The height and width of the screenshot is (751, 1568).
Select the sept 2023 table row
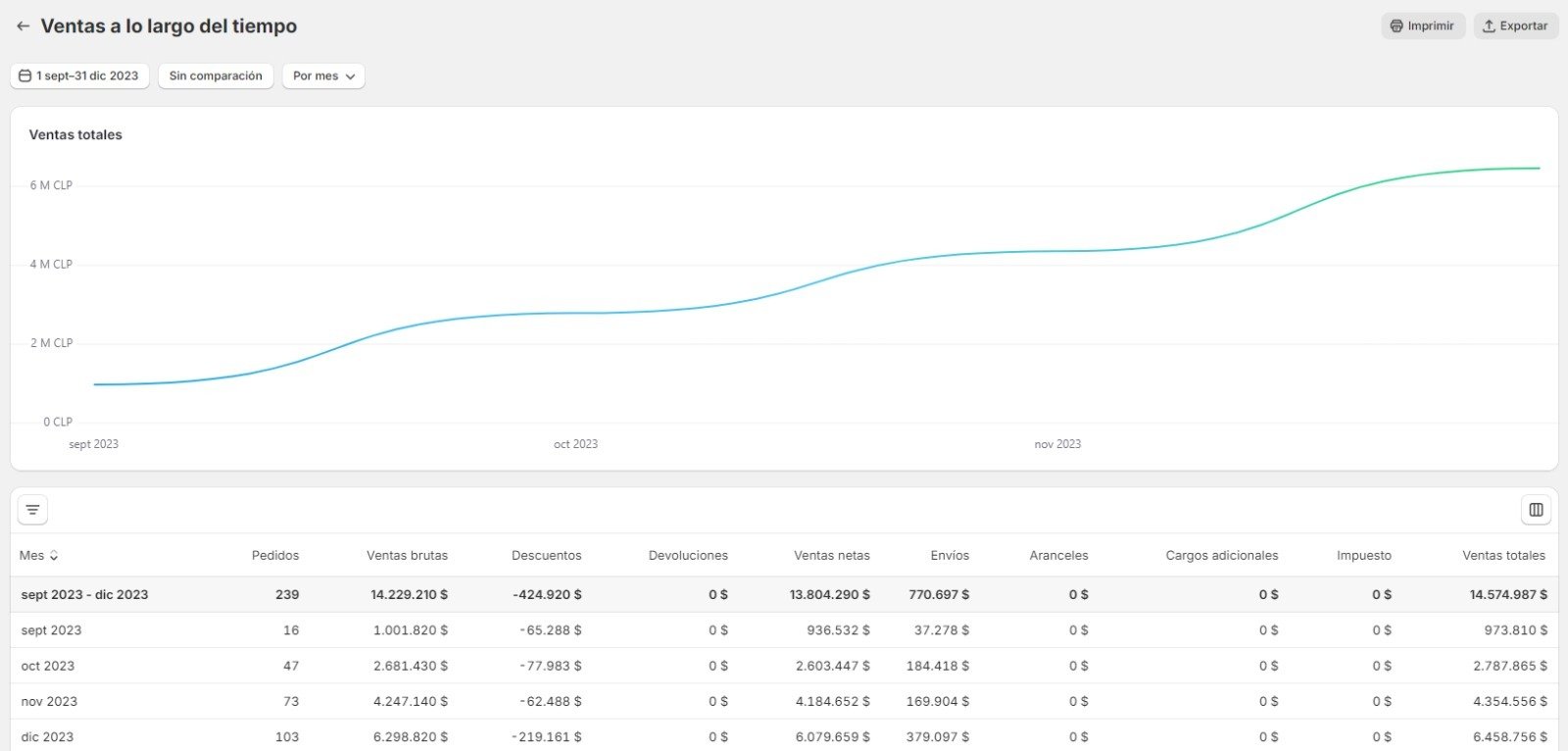(x=51, y=630)
